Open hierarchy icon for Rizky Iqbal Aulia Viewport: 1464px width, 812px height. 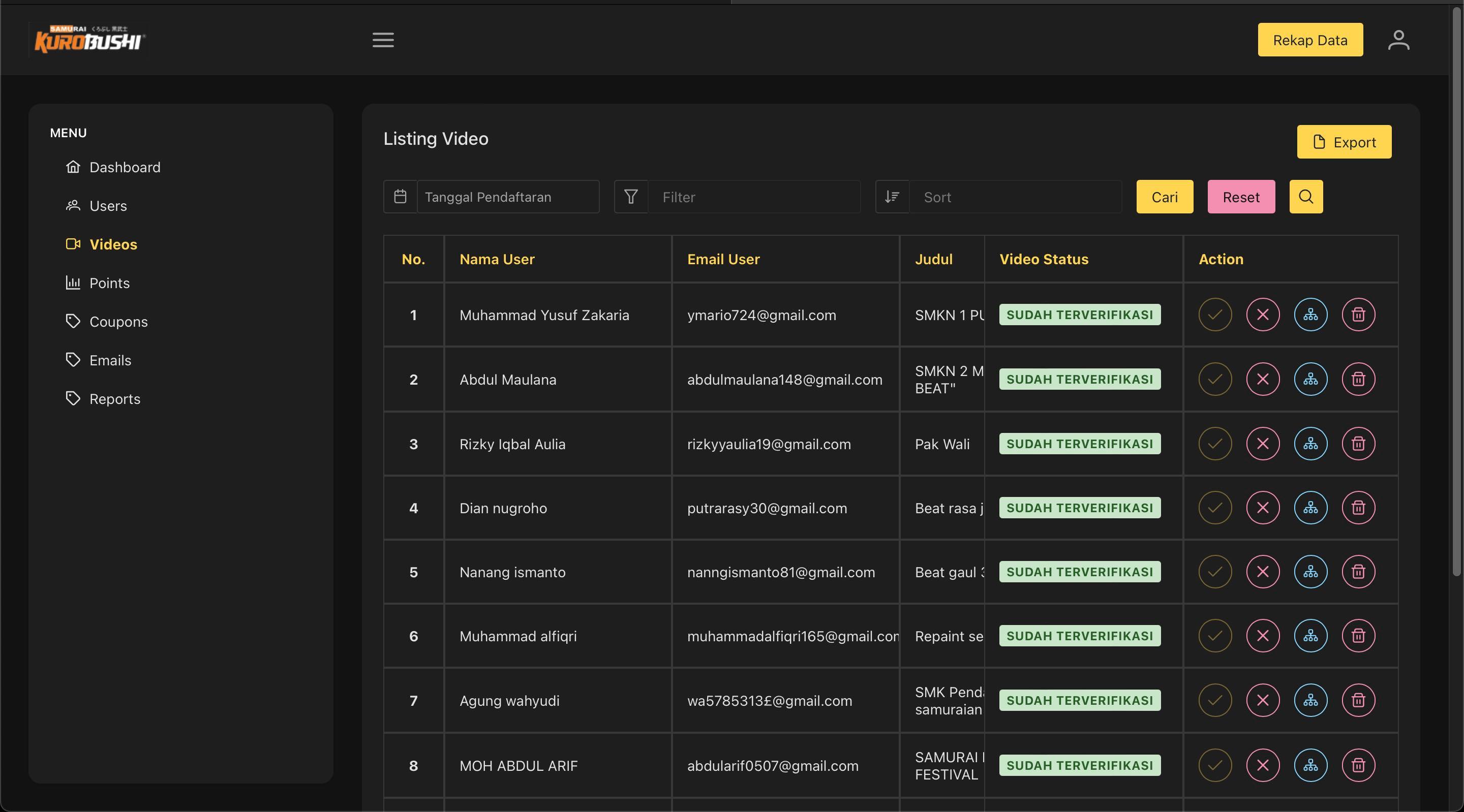pyautogui.click(x=1310, y=443)
